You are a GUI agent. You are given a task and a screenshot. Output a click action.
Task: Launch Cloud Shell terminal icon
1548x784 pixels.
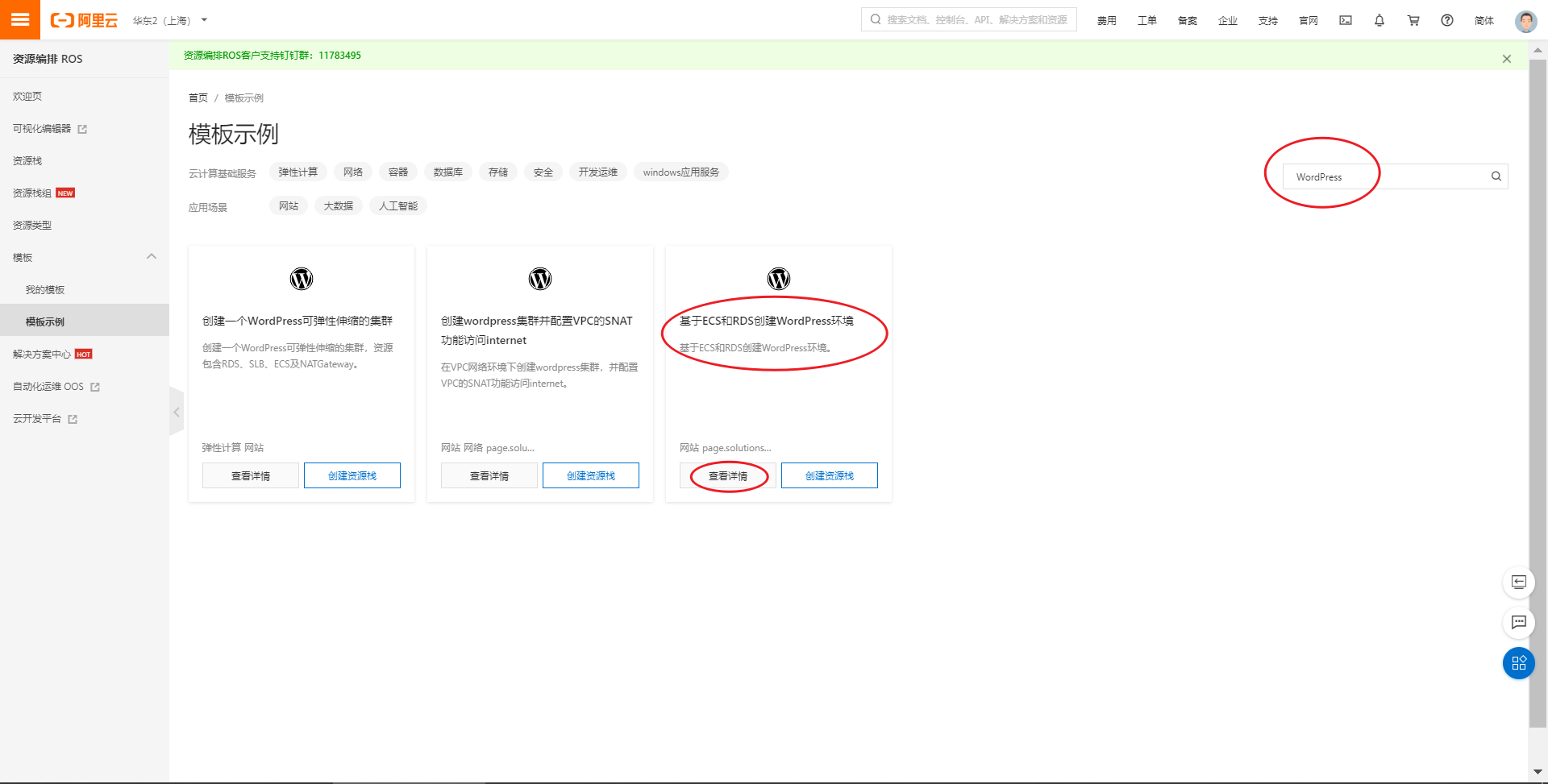pyautogui.click(x=1346, y=20)
